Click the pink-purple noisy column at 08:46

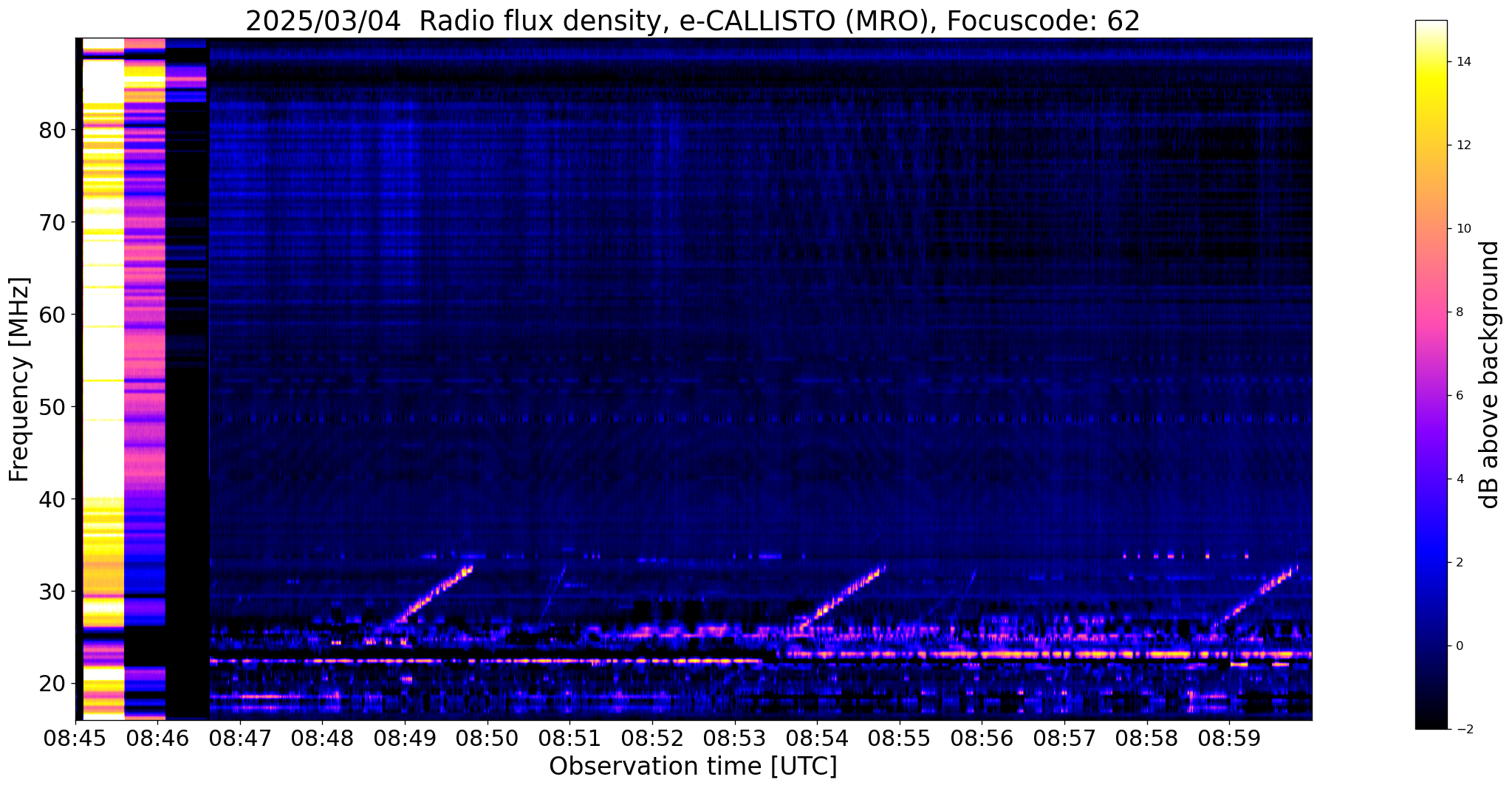tap(145, 379)
